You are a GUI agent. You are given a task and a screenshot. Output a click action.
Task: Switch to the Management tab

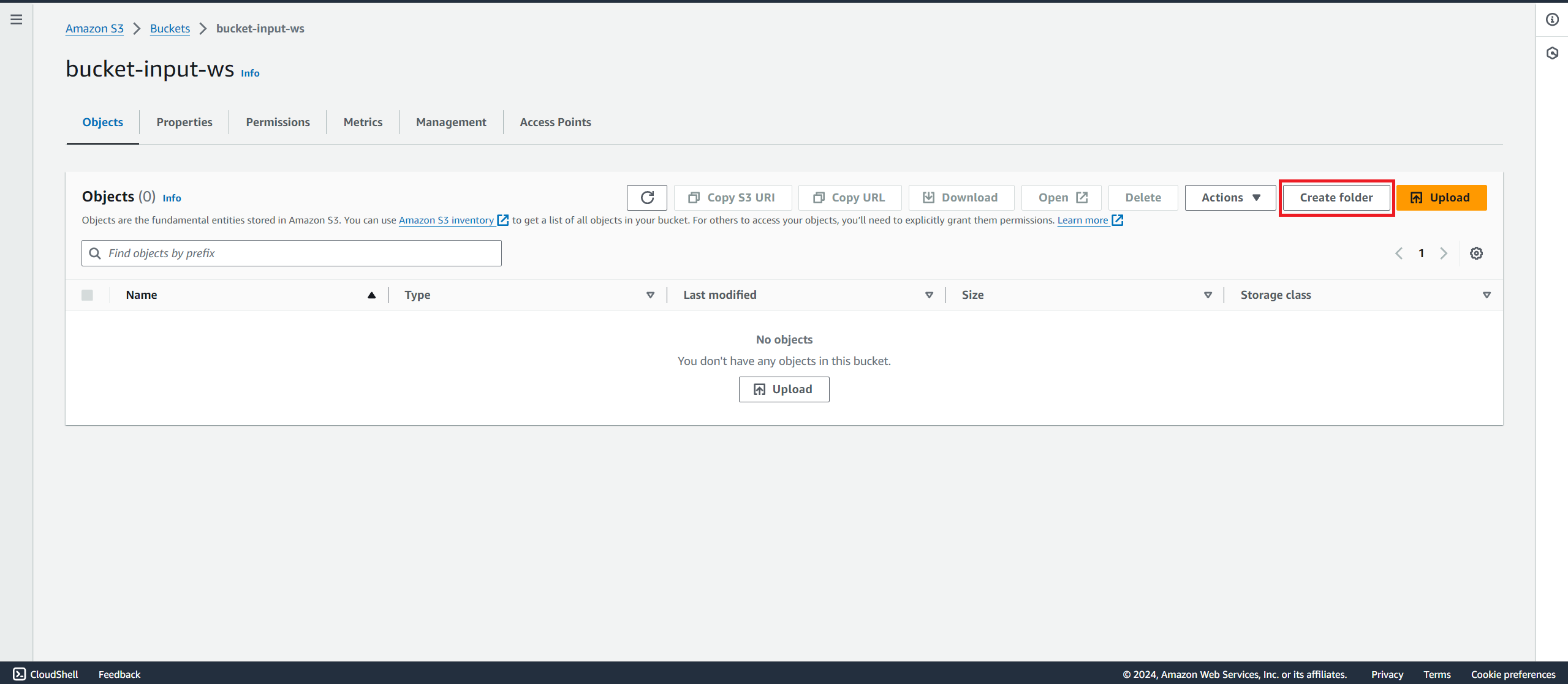click(452, 122)
